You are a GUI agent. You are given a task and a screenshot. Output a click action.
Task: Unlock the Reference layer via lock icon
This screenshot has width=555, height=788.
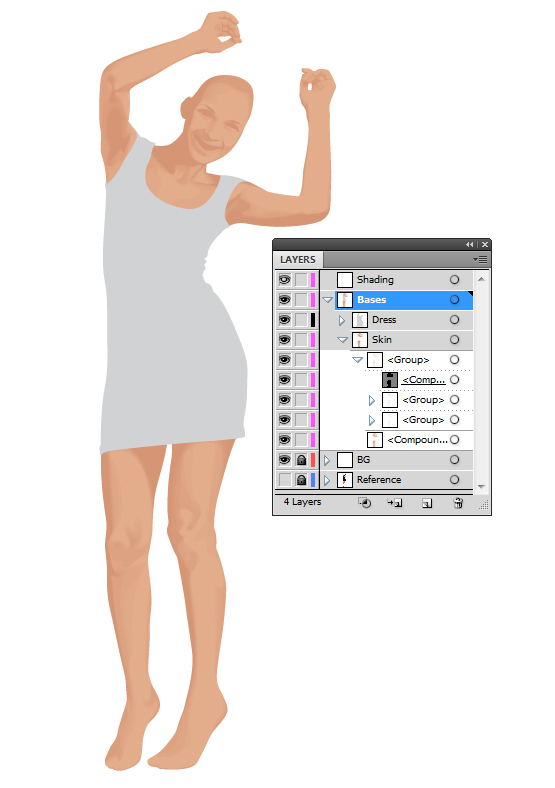pyautogui.click(x=301, y=480)
